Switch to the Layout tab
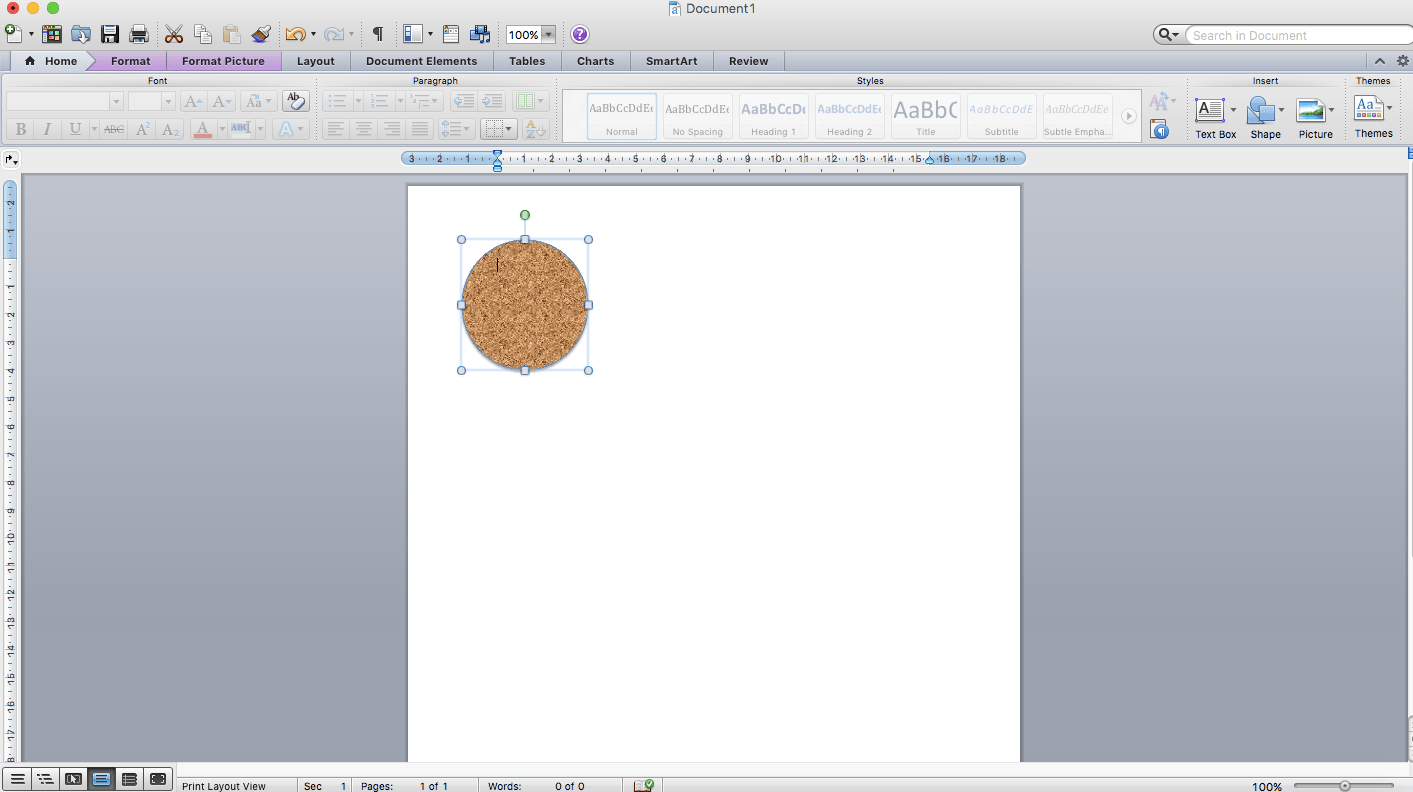The width and height of the screenshot is (1413, 792). pos(316,61)
